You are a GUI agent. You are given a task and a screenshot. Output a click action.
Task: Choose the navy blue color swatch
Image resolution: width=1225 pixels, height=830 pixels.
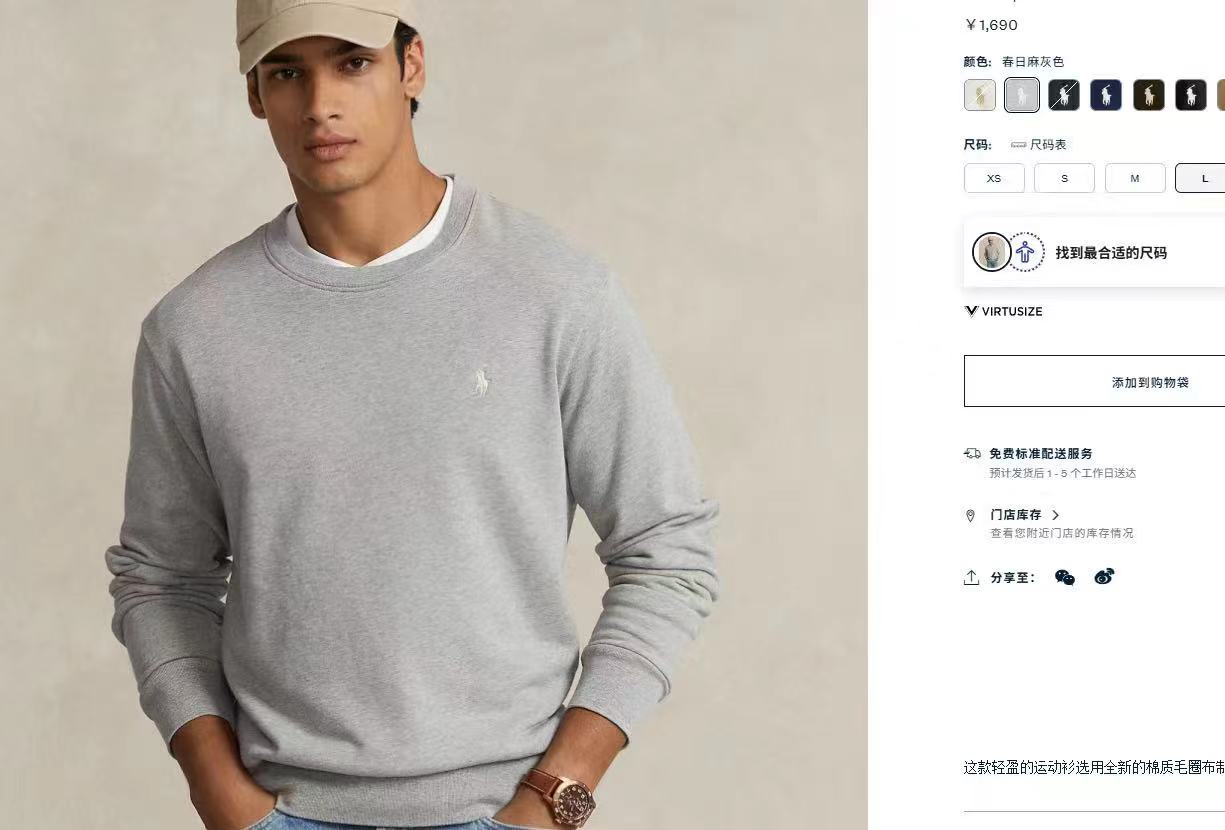pos(1106,95)
